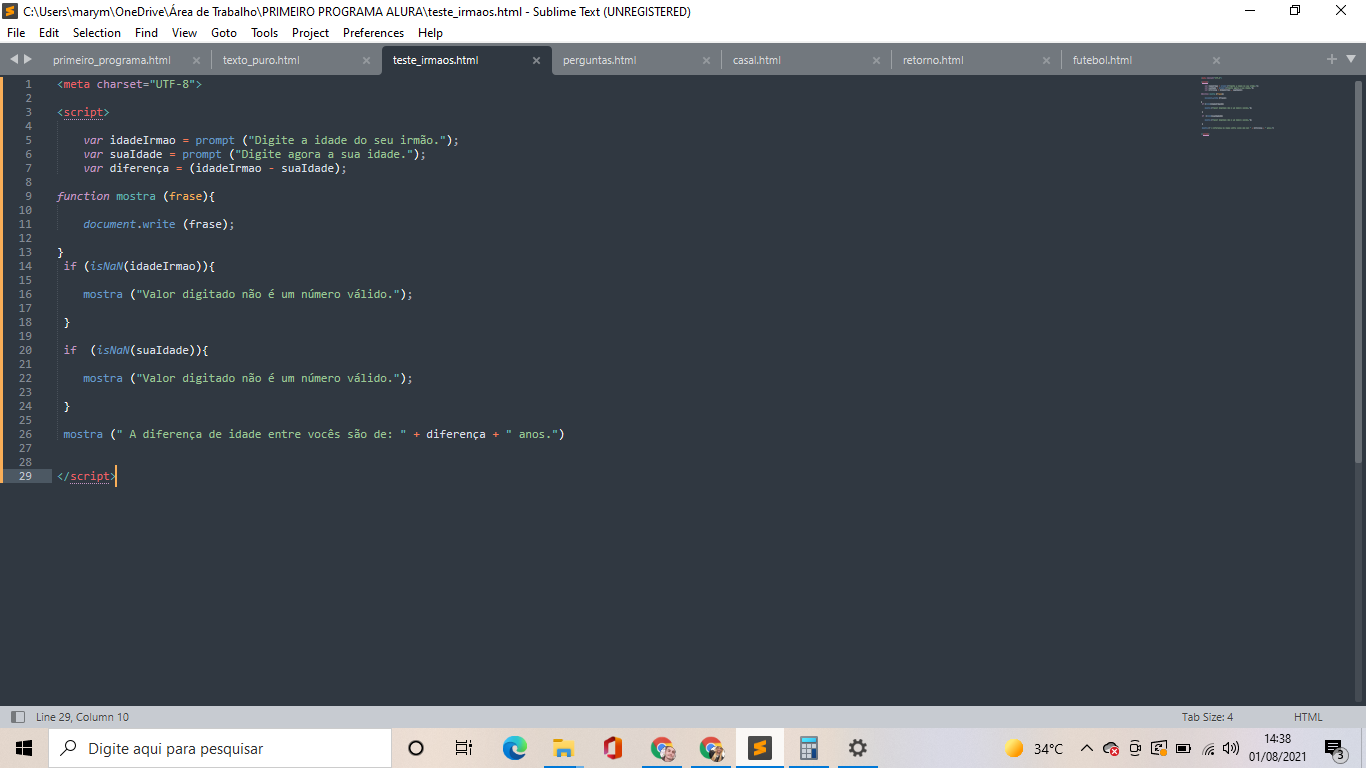
Task: Change indentation via Tab Size: 4
Action: (1207, 717)
